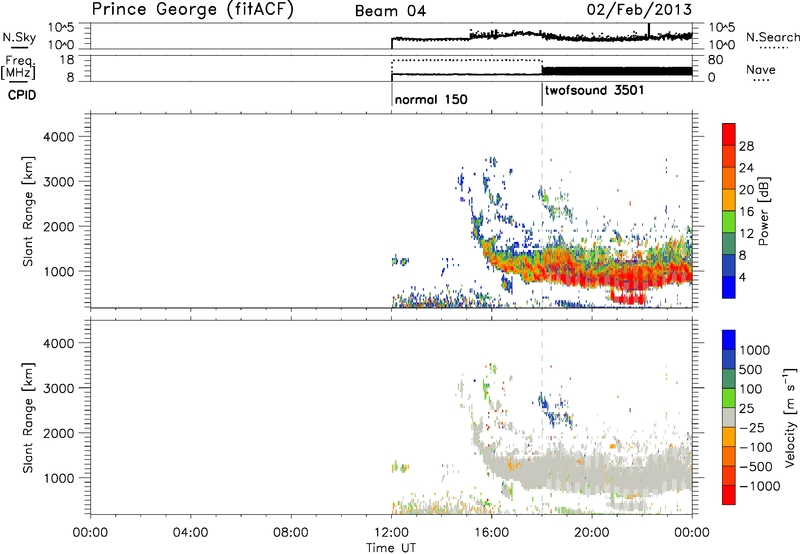Click the '18' tick on frequency axis
This screenshot has height=554, width=800.
click(67, 60)
